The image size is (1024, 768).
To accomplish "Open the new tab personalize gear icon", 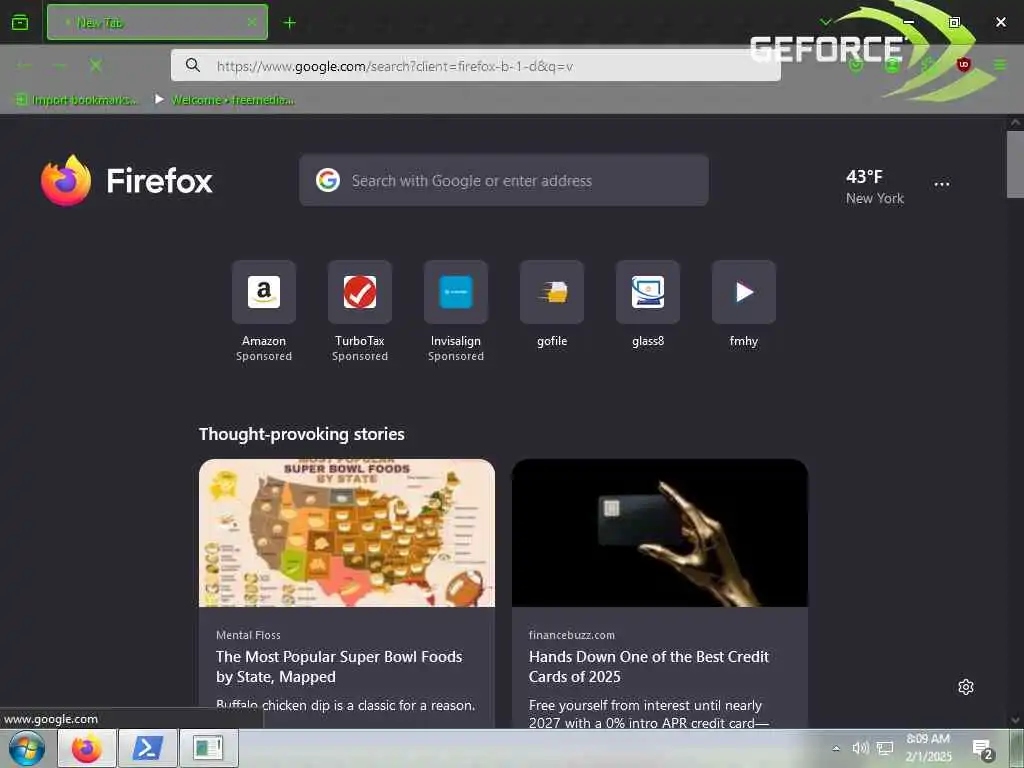I will pos(966,687).
